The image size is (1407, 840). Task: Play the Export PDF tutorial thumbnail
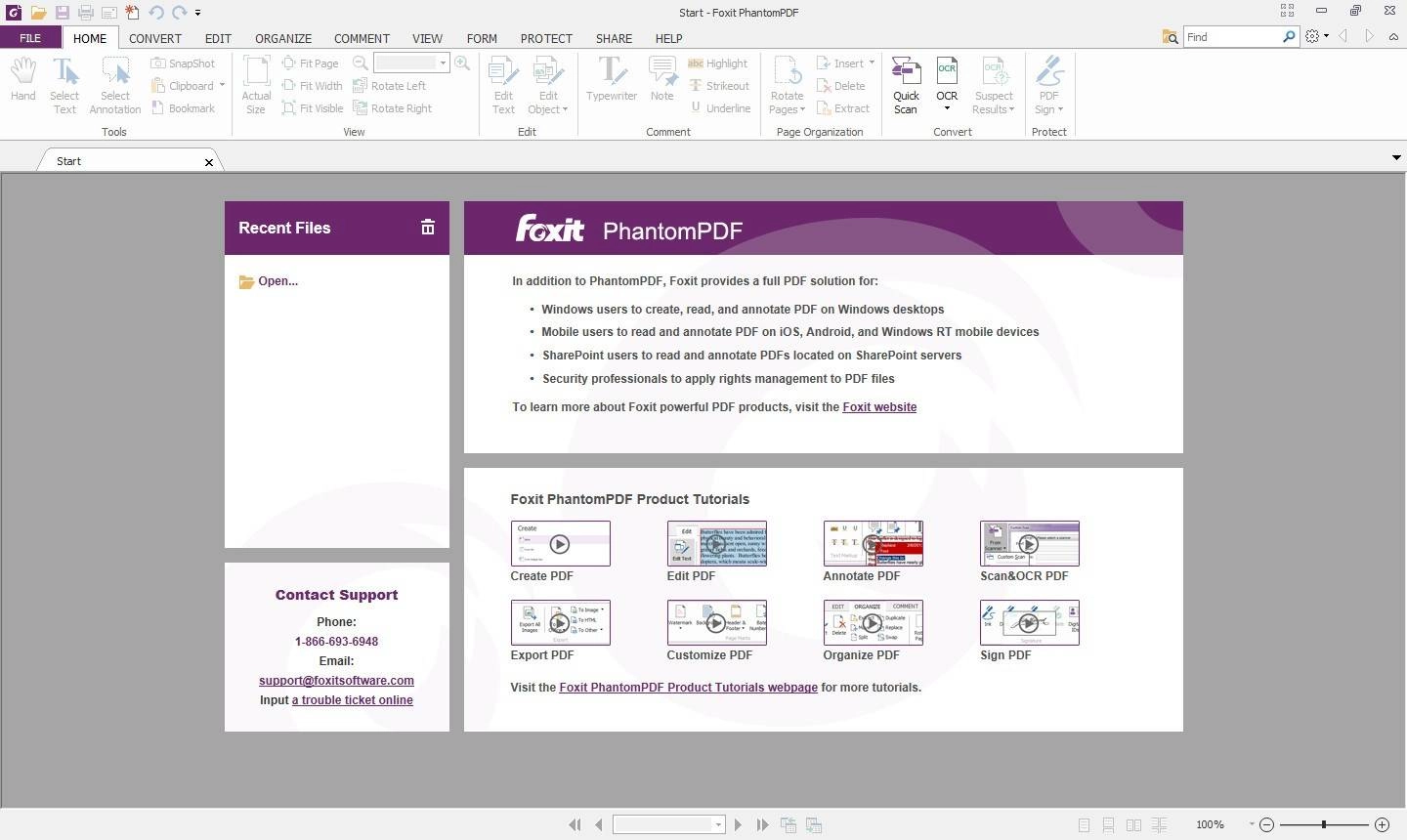coord(560,622)
